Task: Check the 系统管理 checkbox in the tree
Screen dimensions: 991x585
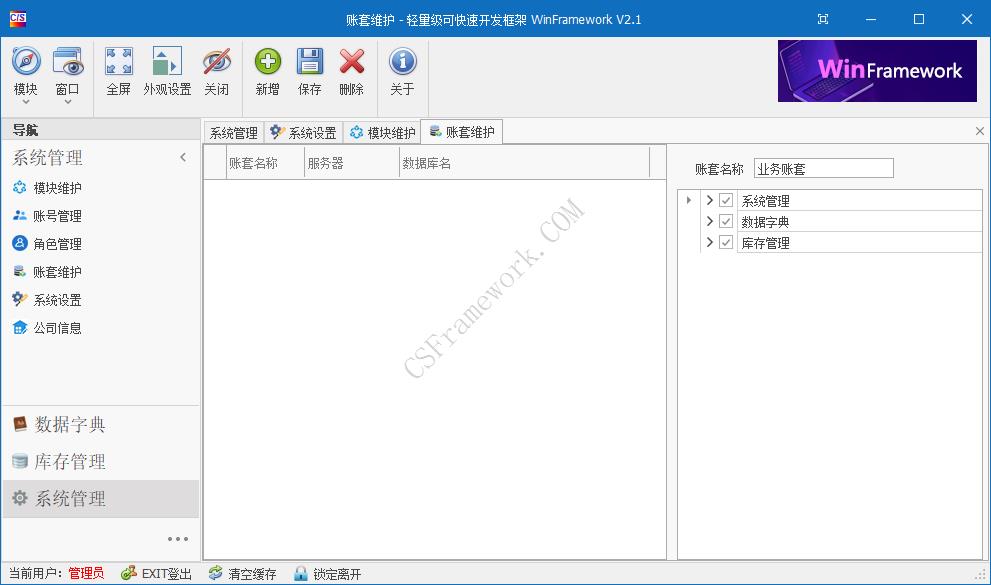Action: coord(726,199)
